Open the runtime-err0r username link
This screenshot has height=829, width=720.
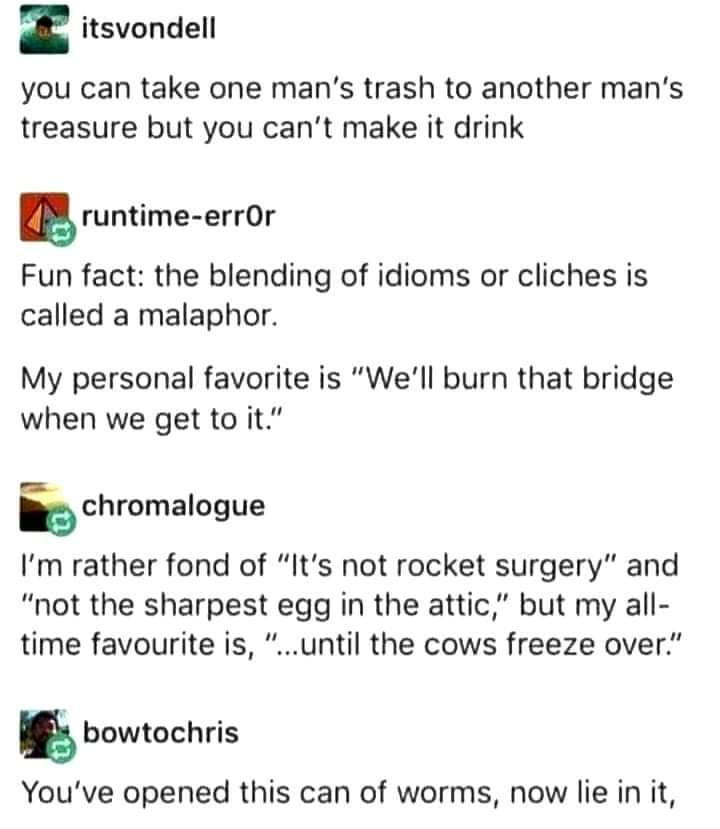tap(178, 216)
